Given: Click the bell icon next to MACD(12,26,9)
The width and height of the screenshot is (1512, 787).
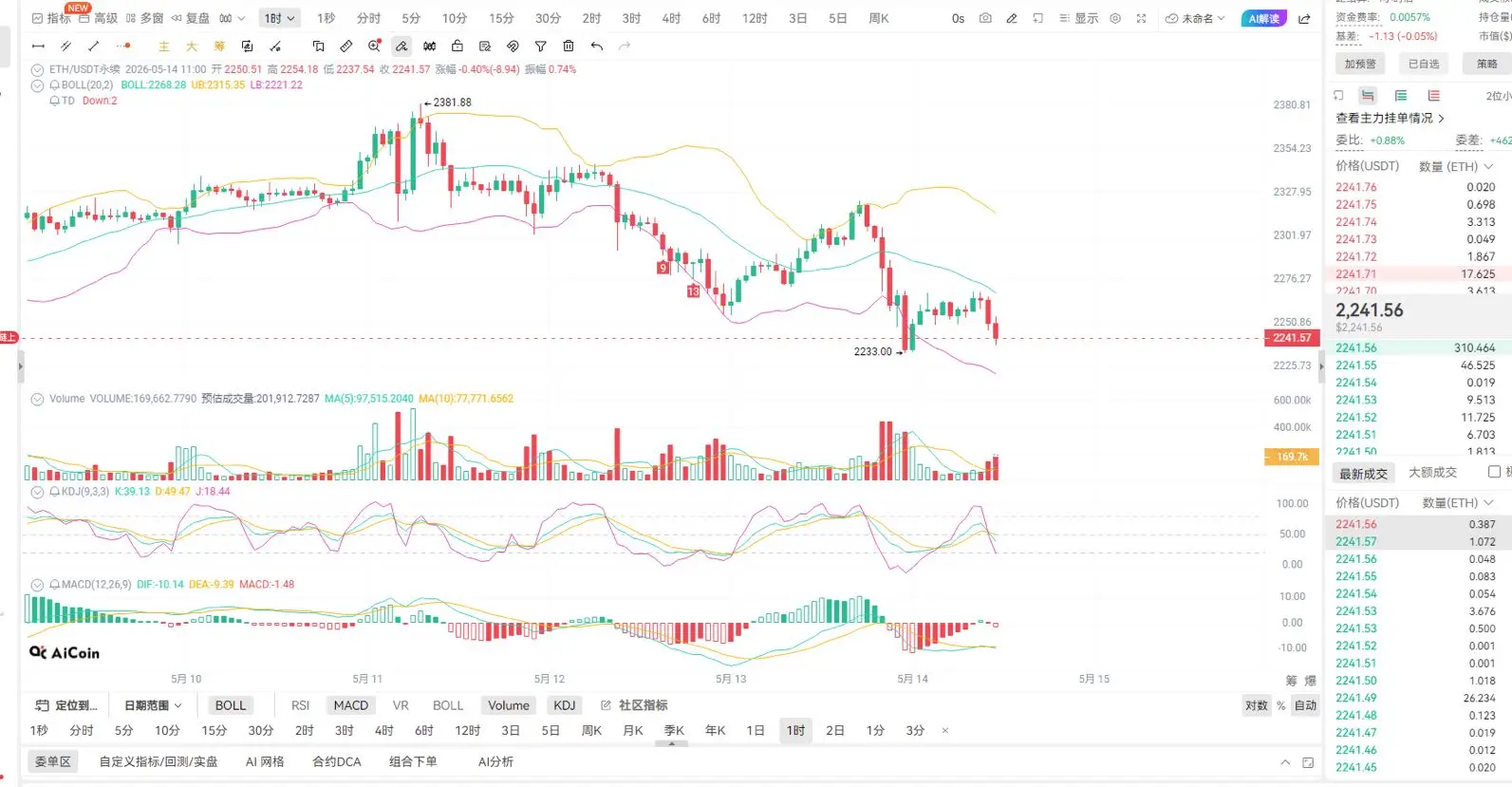Looking at the screenshot, I should (x=55, y=585).
